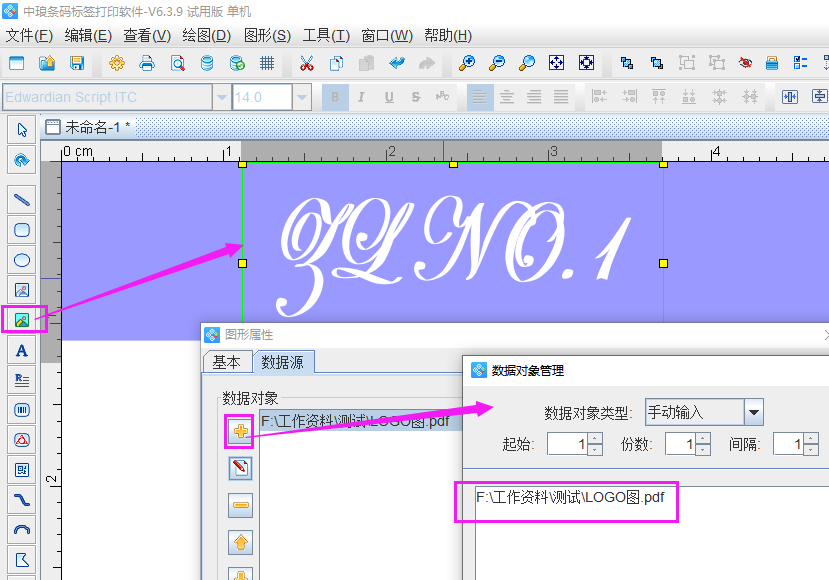Select the ellipse drawing tool
This screenshot has height=580, width=829.
(20, 260)
